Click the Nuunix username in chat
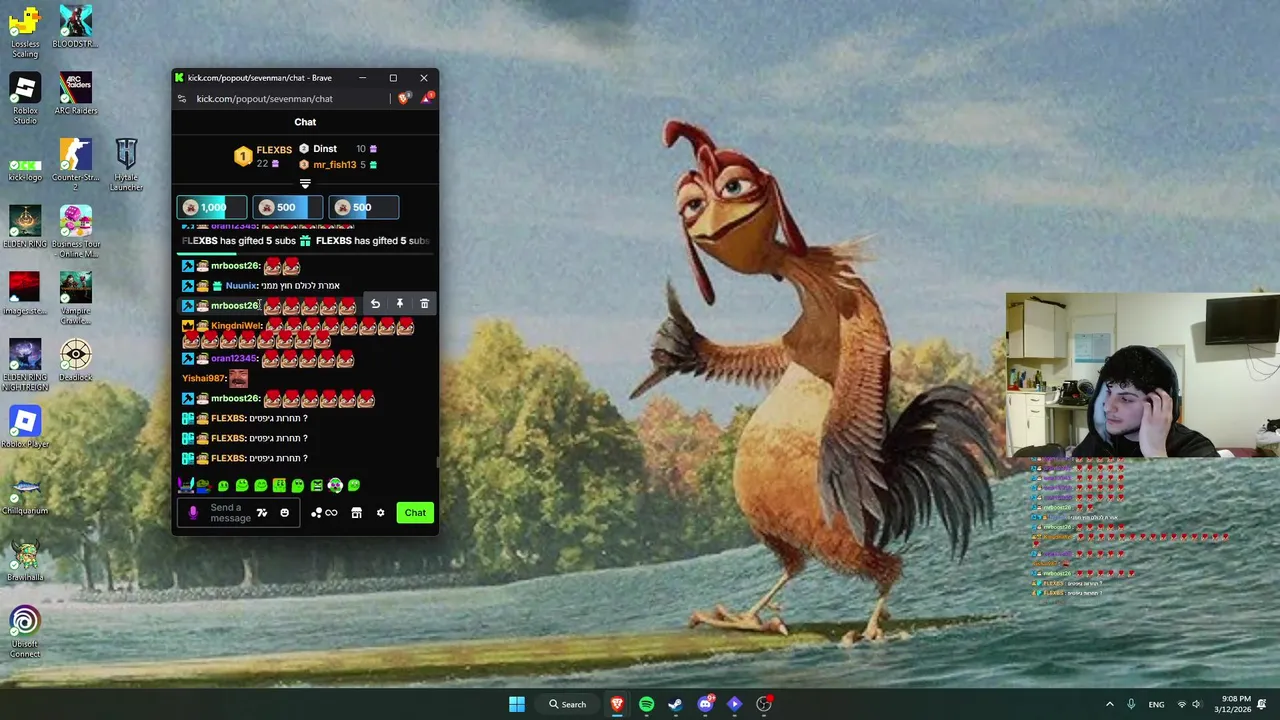The image size is (1280, 720). [241, 286]
